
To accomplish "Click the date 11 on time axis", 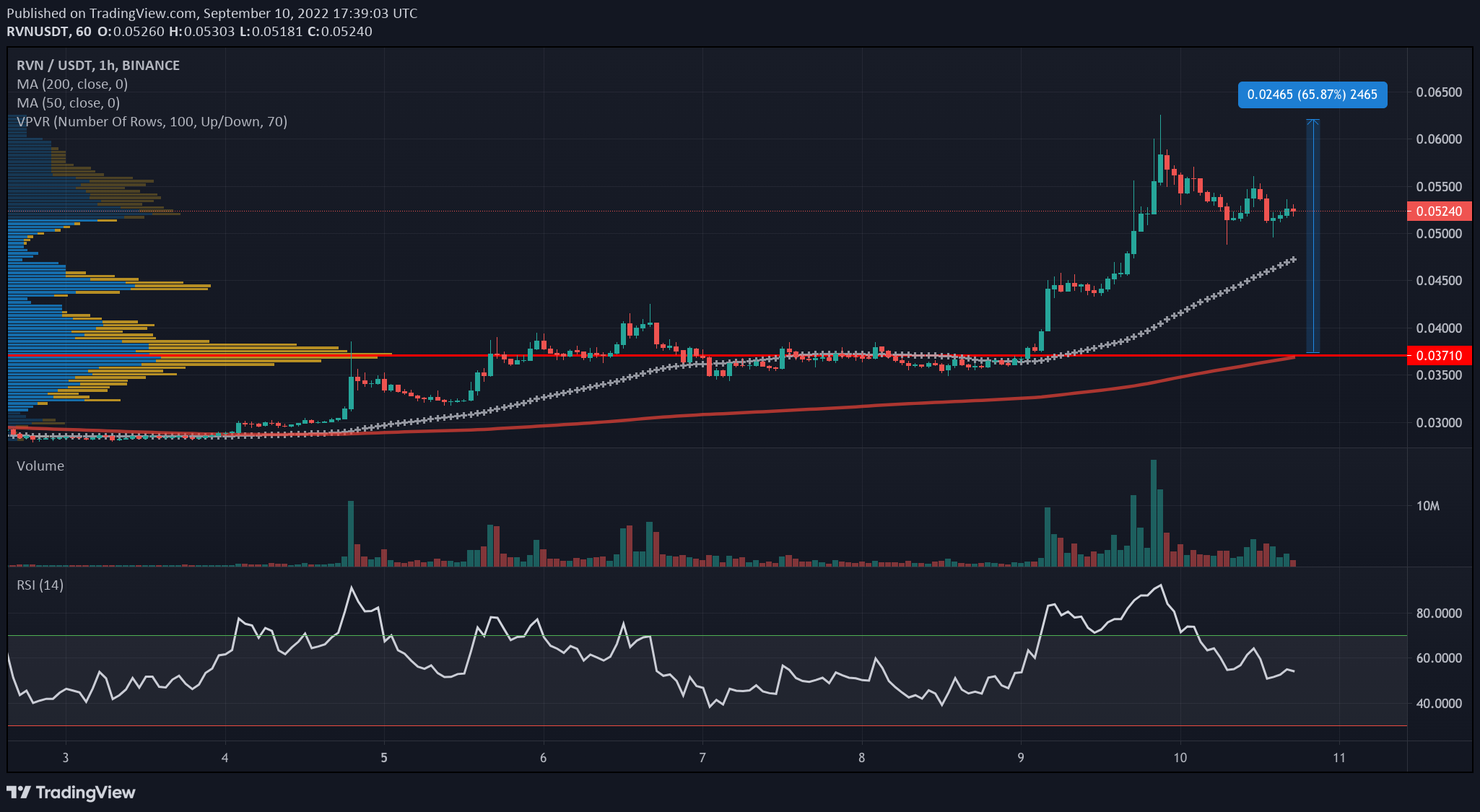I will point(1339,757).
